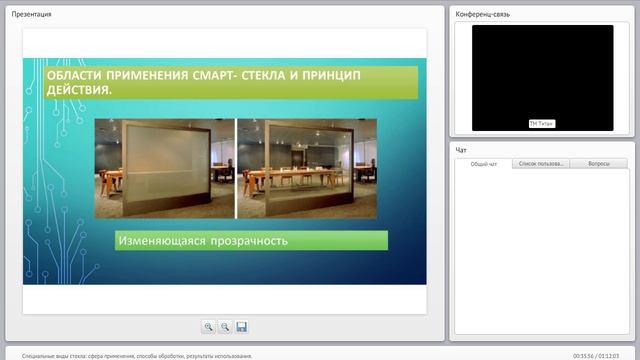This screenshot has width=640, height=360.
Task: Click the smart glass slide image
Action: coord(236,169)
